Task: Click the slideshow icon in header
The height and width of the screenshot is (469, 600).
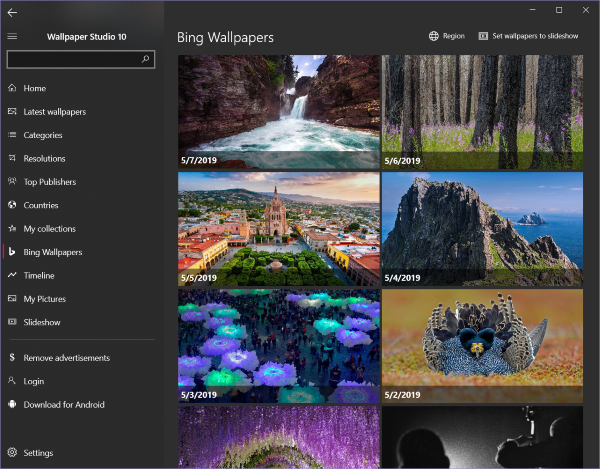Action: point(483,36)
